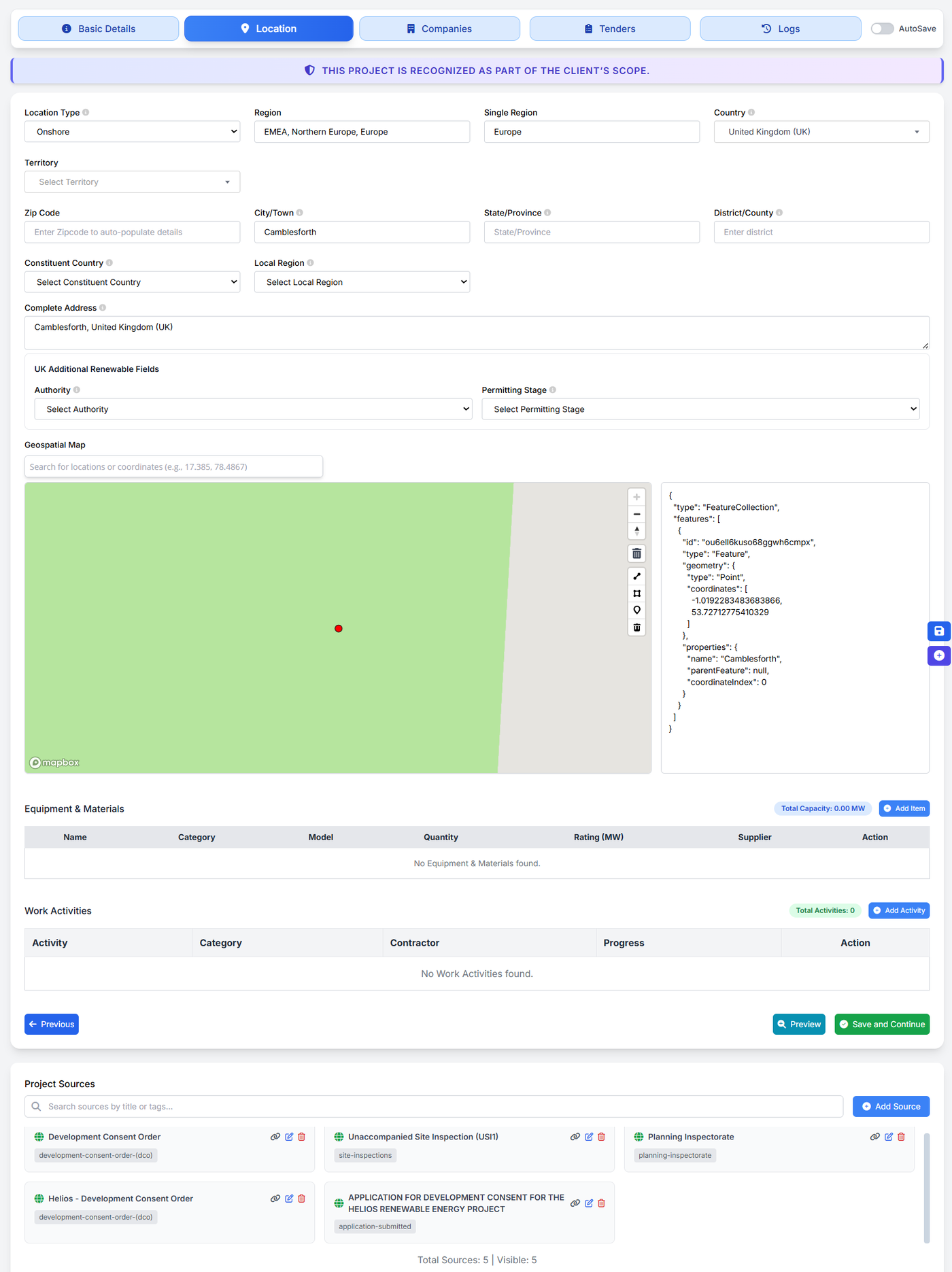The image size is (952, 1272).
Task: Click the "Total Capacity: 0.00 MW" badge
Action: pos(823,808)
